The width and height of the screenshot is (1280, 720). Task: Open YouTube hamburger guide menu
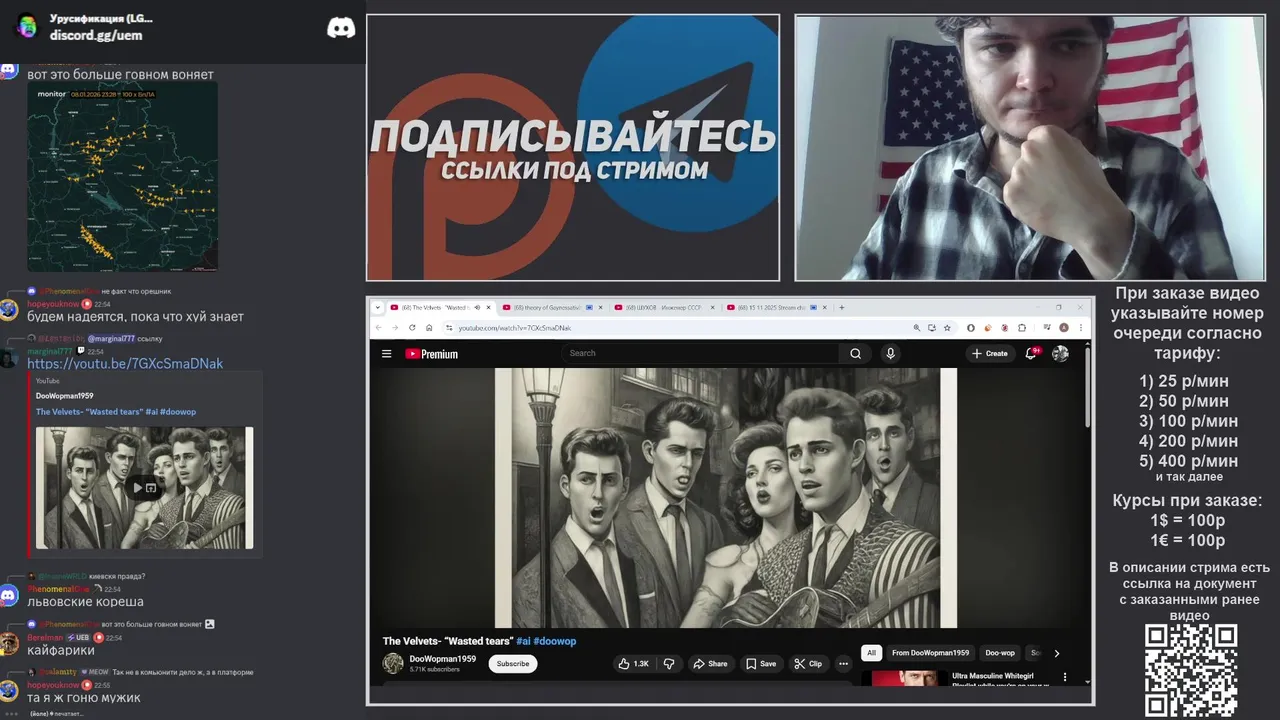click(386, 353)
